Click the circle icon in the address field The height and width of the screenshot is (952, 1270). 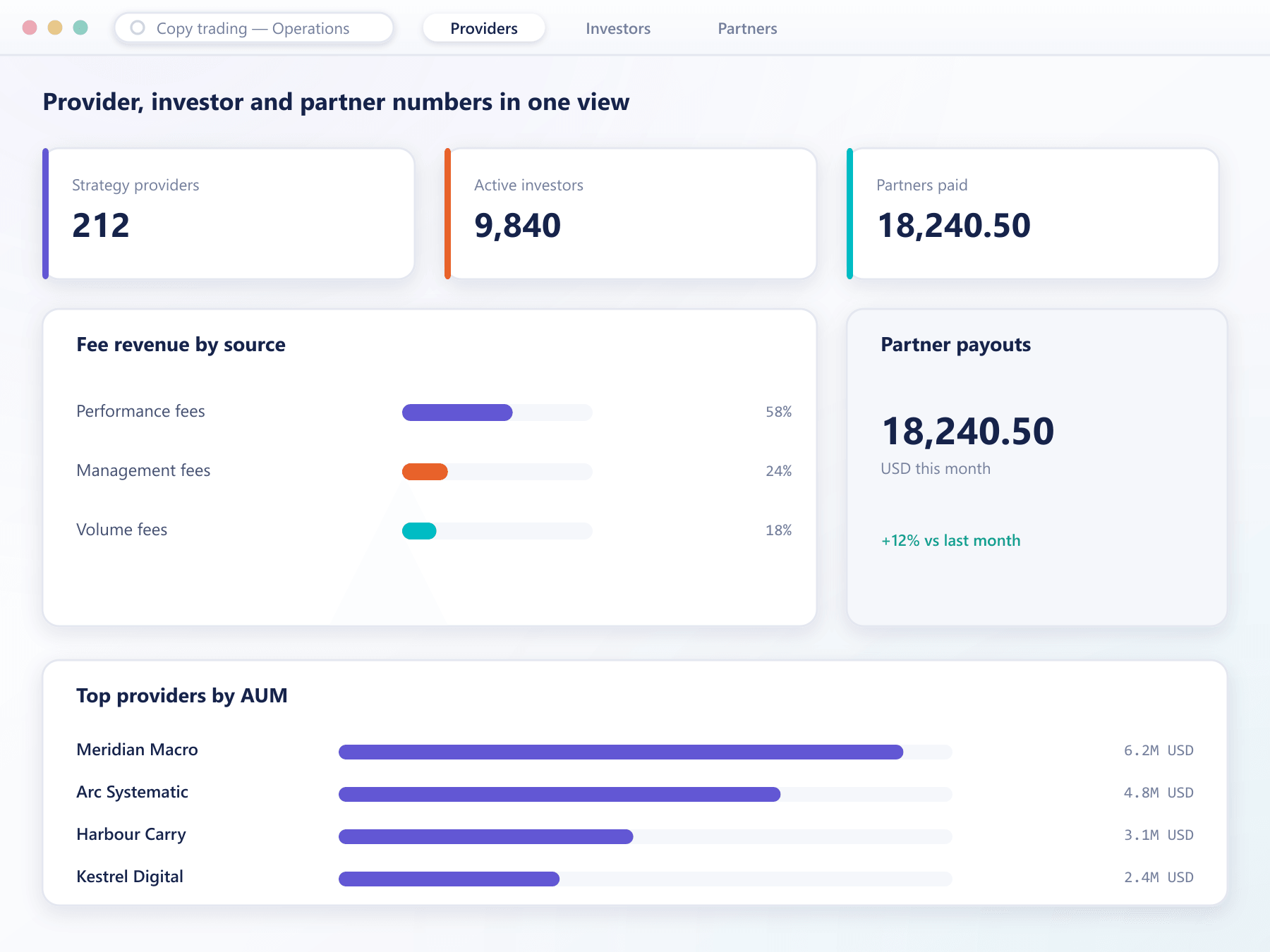pos(138,28)
